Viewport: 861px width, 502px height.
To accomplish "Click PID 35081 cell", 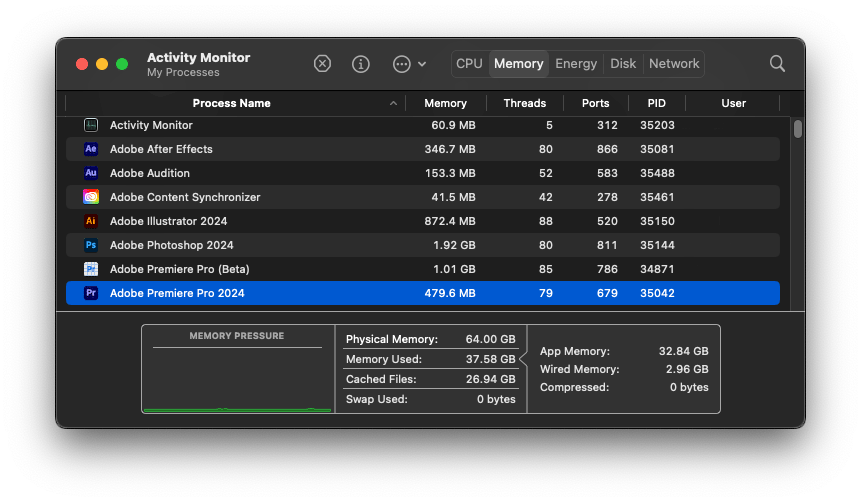I will (657, 149).
